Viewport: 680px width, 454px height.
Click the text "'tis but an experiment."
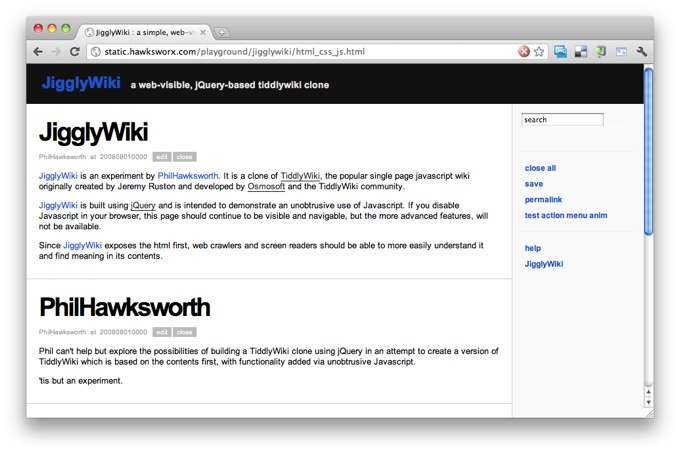[81, 381]
